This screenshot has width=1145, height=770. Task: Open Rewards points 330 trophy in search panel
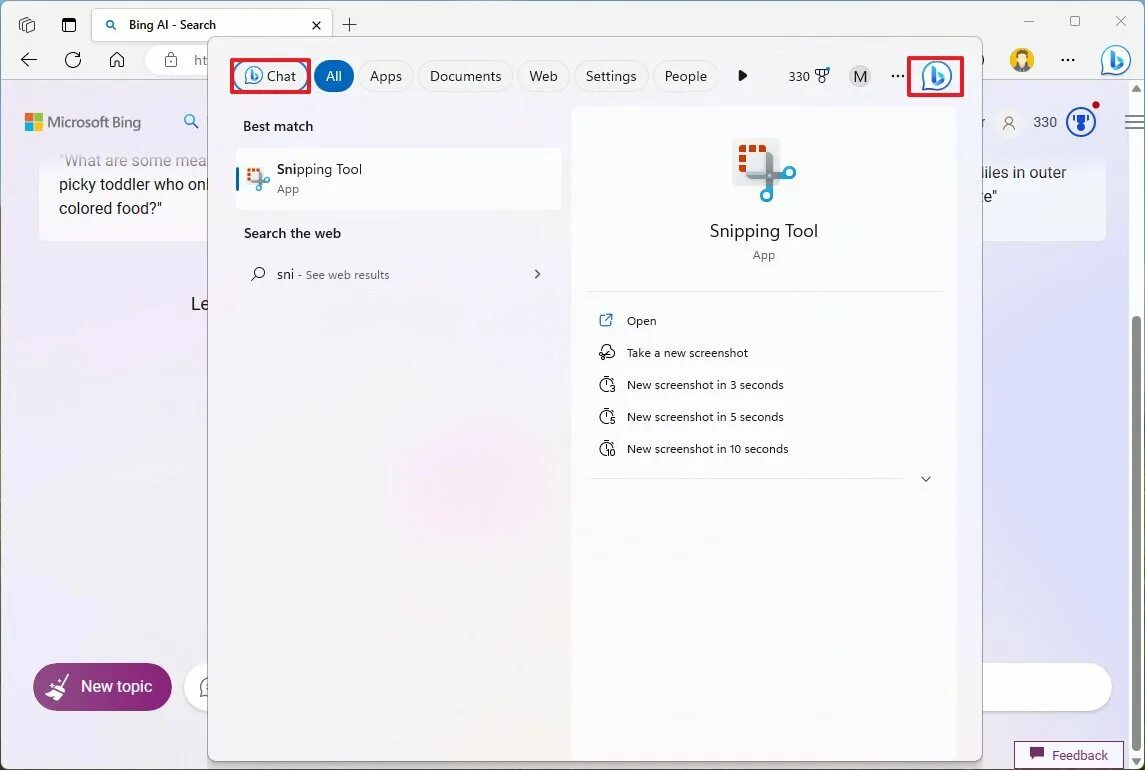tap(809, 76)
